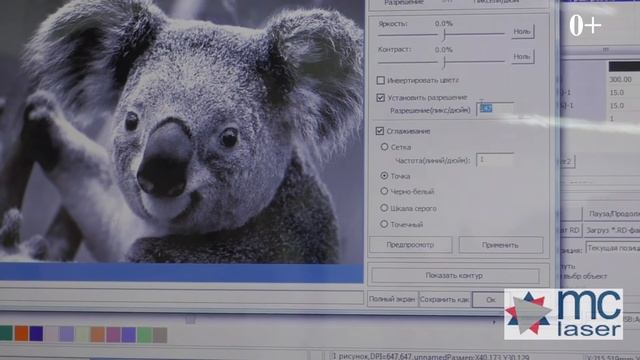The height and width of the screenshot is (360, 640).
Task: Select the Точка radio option
Action: pos(384,176)
